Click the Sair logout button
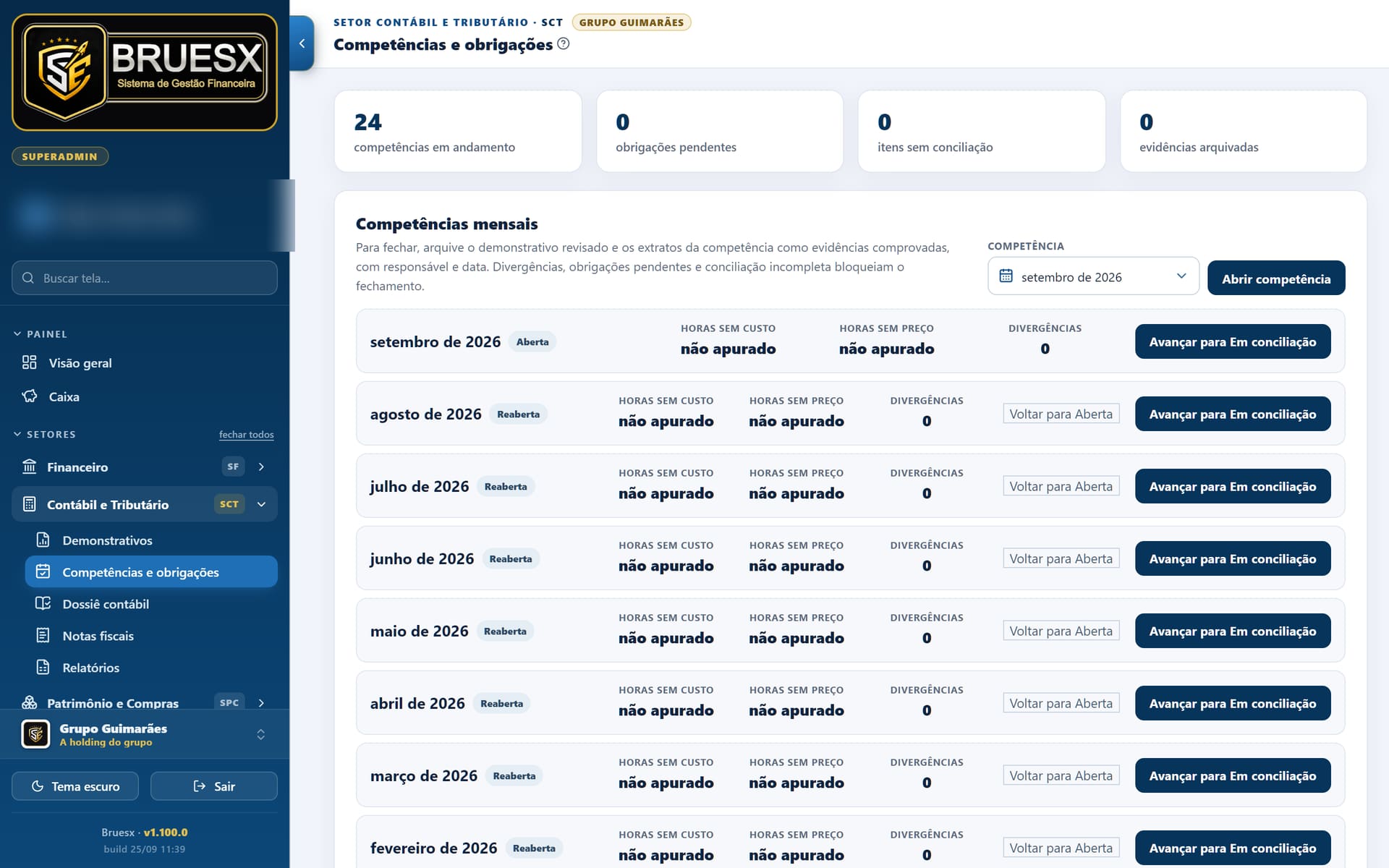This screenshot has width=1389, height=868. pos(214,786)
